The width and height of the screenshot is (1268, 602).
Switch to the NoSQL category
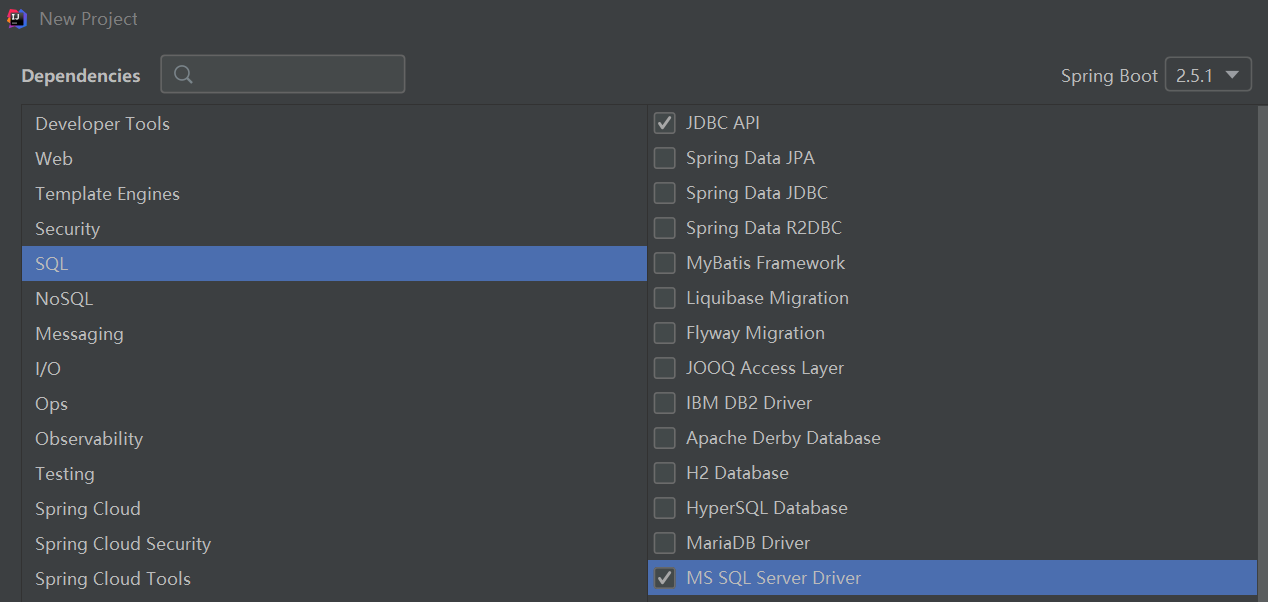[x=334, y=299]
